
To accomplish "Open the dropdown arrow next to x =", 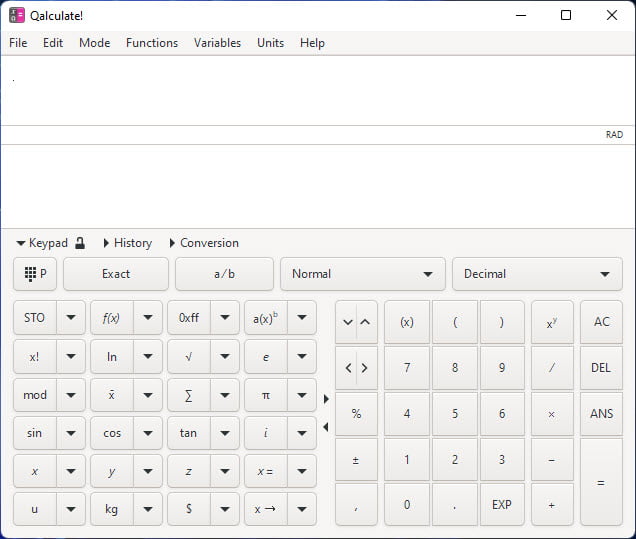I will 302,471.
